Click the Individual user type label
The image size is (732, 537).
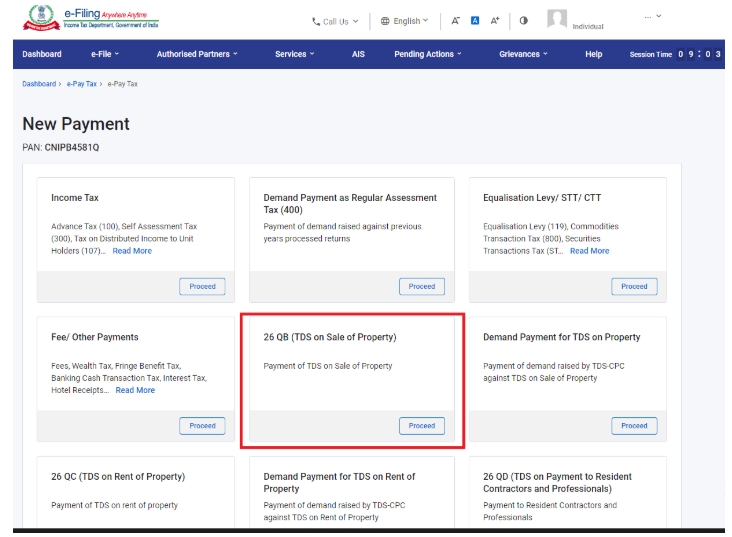(588, 27)
